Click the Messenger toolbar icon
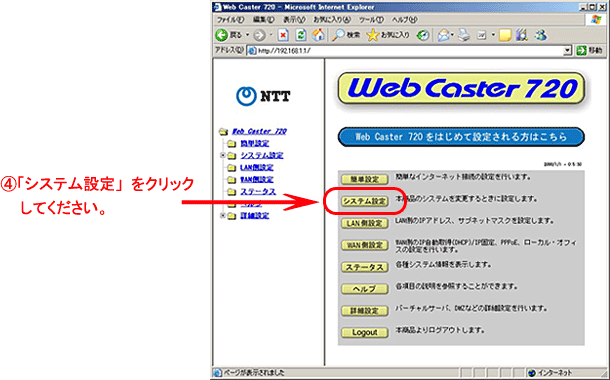This screenshot has width=610, height=380. point(540,35)
